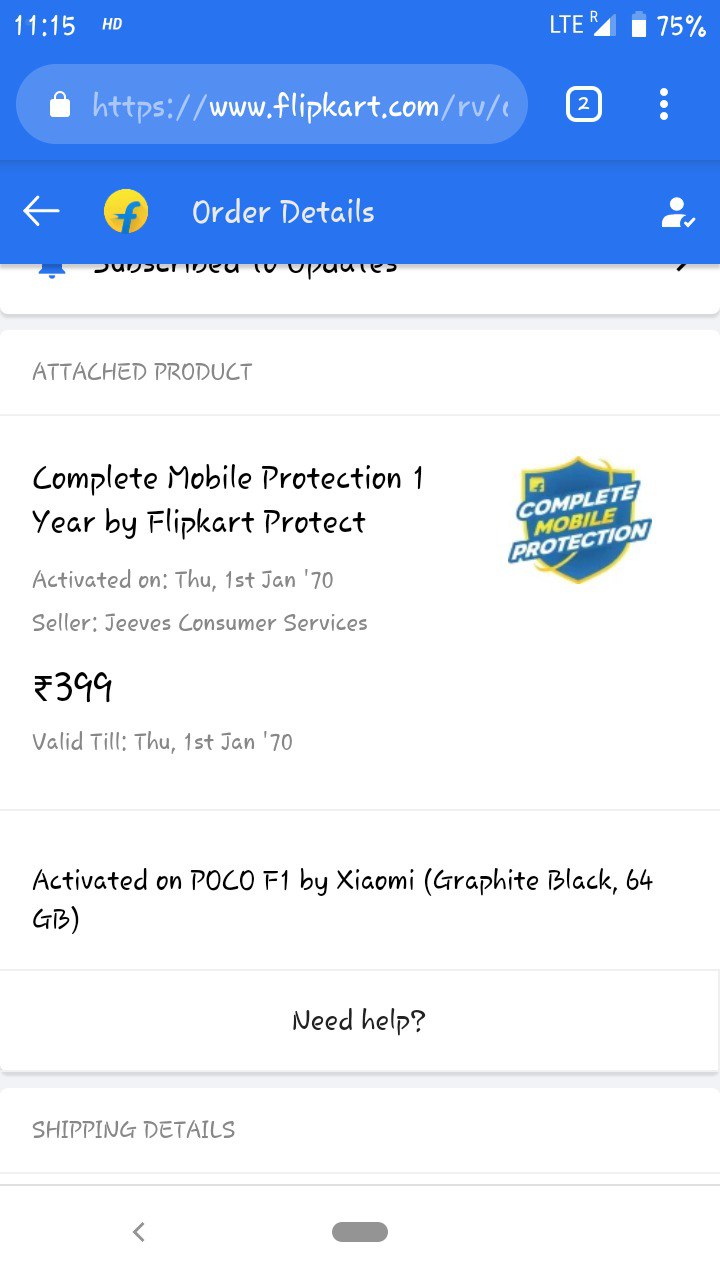Tap the ₹399 price text
Image resolution: width=720 pixels, height=1280 pixels.
(x=72, y=688)
